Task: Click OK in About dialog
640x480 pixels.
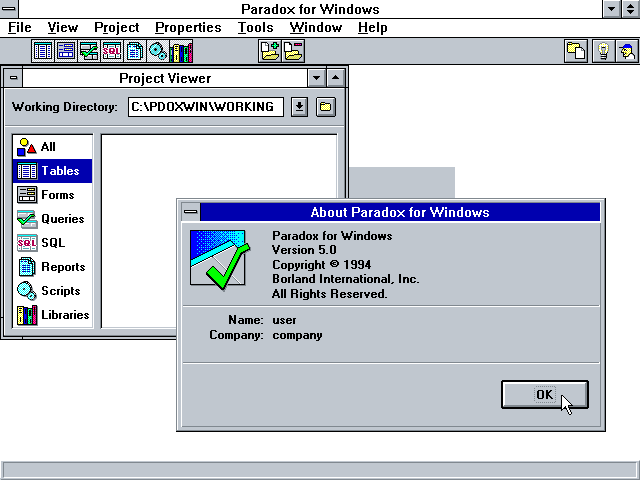Action: pos(545,395)
